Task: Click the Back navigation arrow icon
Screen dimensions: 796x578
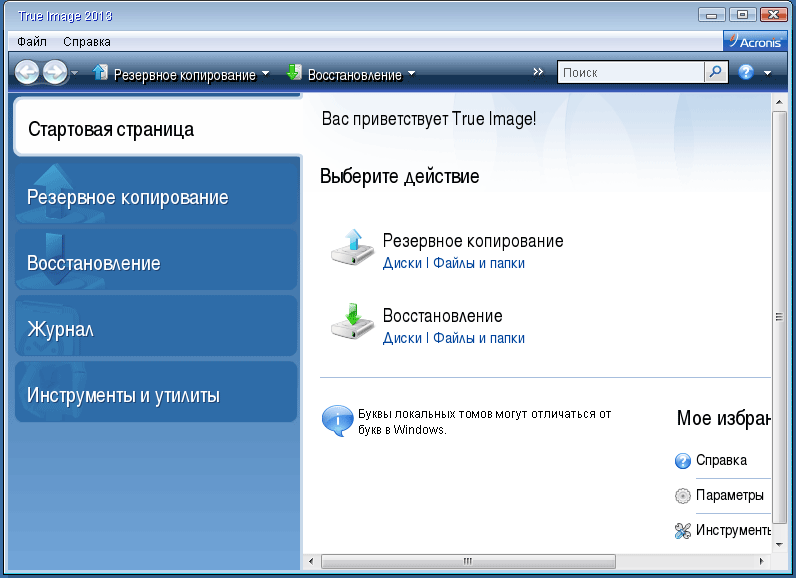Action: [26, 72]
